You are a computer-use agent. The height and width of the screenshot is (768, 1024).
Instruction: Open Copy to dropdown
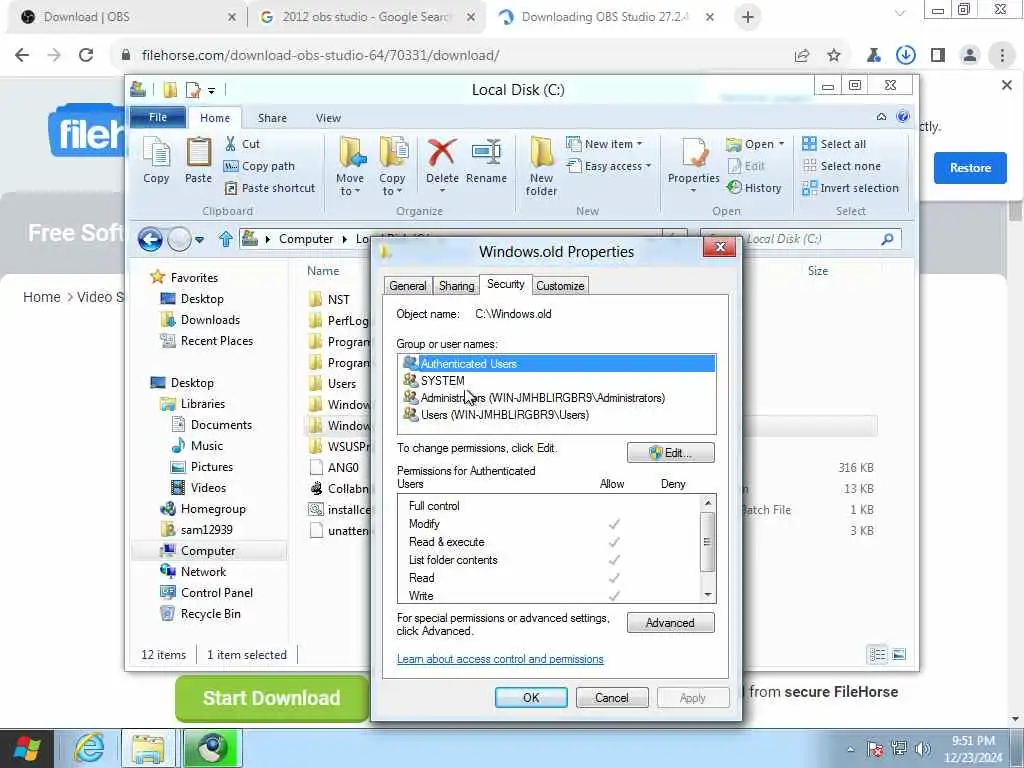pos(392,166)
